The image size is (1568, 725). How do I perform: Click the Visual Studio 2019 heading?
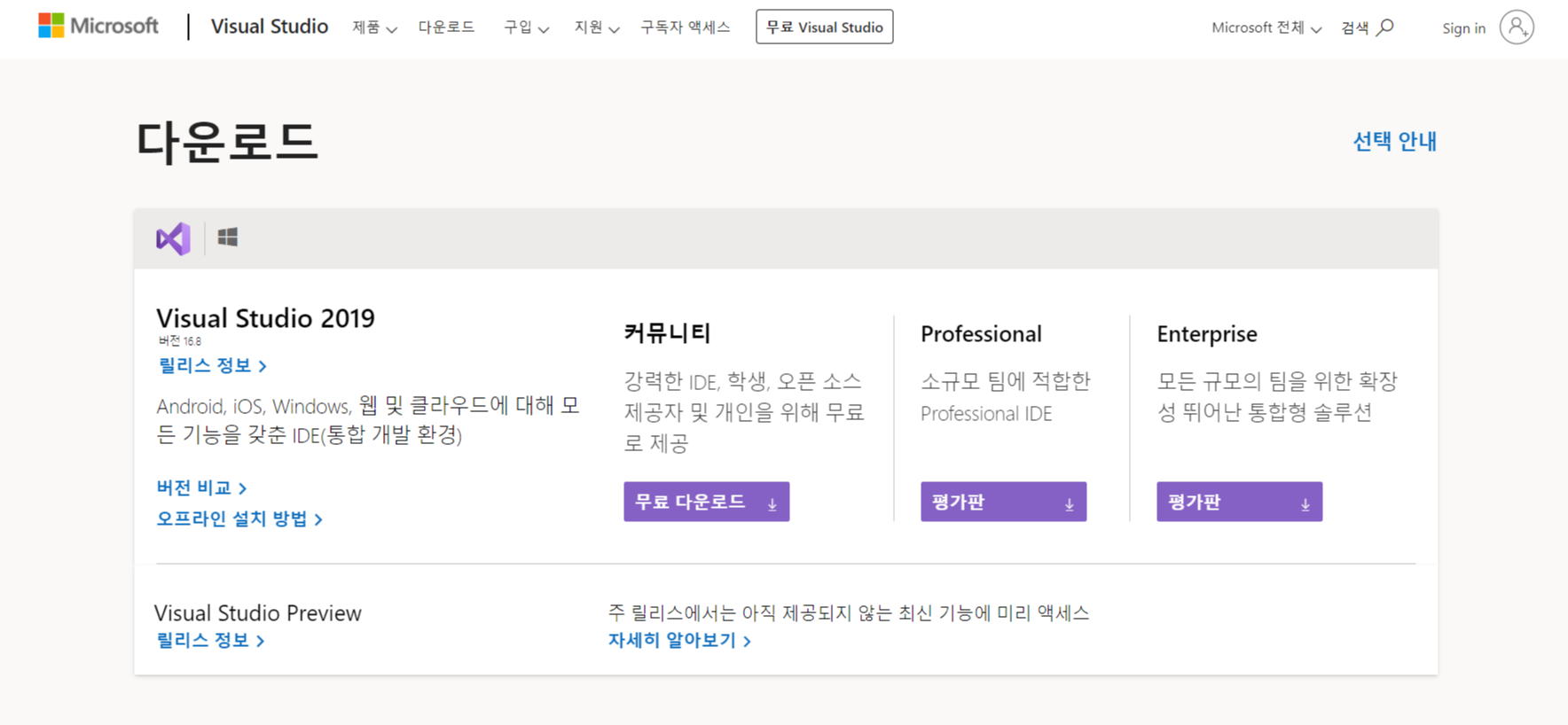pyautogui.click(x=265, y=318)
